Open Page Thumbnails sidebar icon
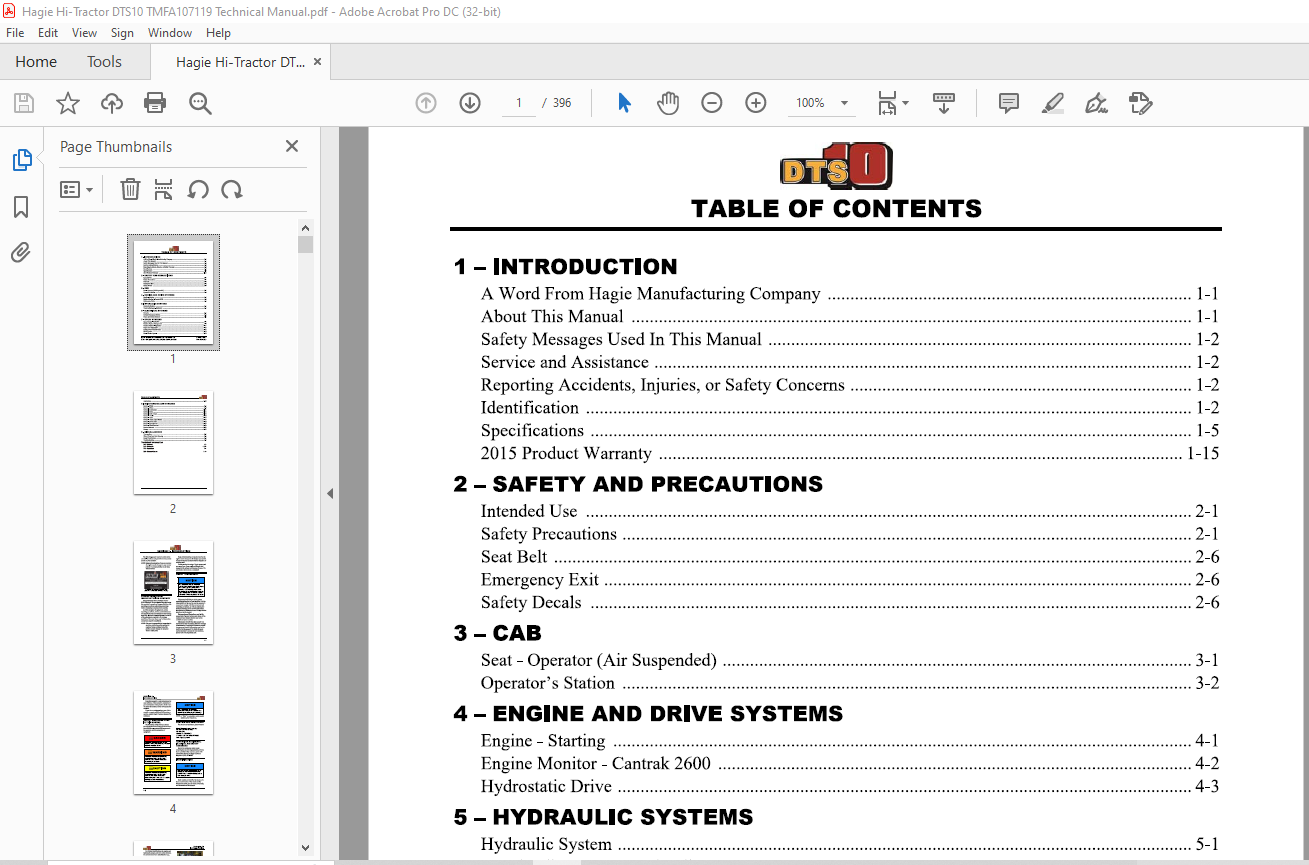Viewport: 1309px width, 865px height. point(21,160)
